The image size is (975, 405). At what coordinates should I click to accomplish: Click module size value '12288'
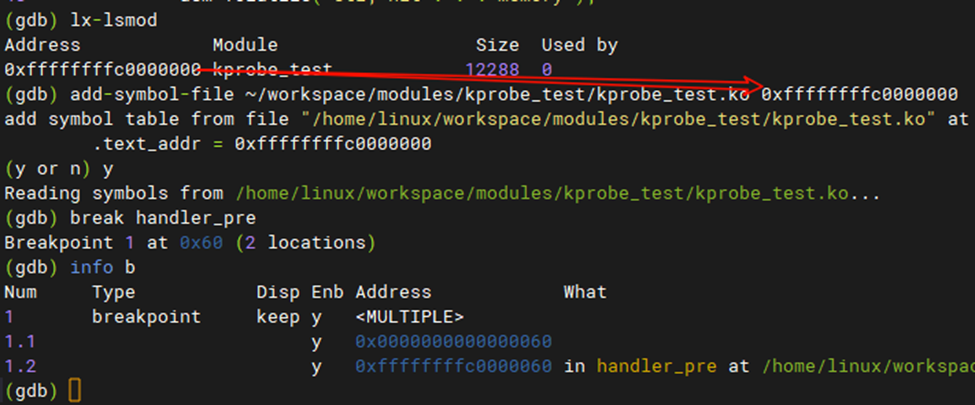(x=492, y=70)
